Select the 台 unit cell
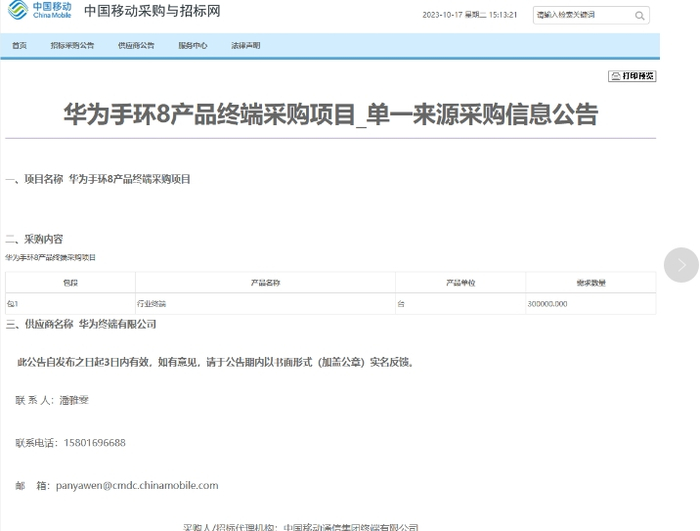This screenshot has height=531, width=700. (x=461, y=304)
